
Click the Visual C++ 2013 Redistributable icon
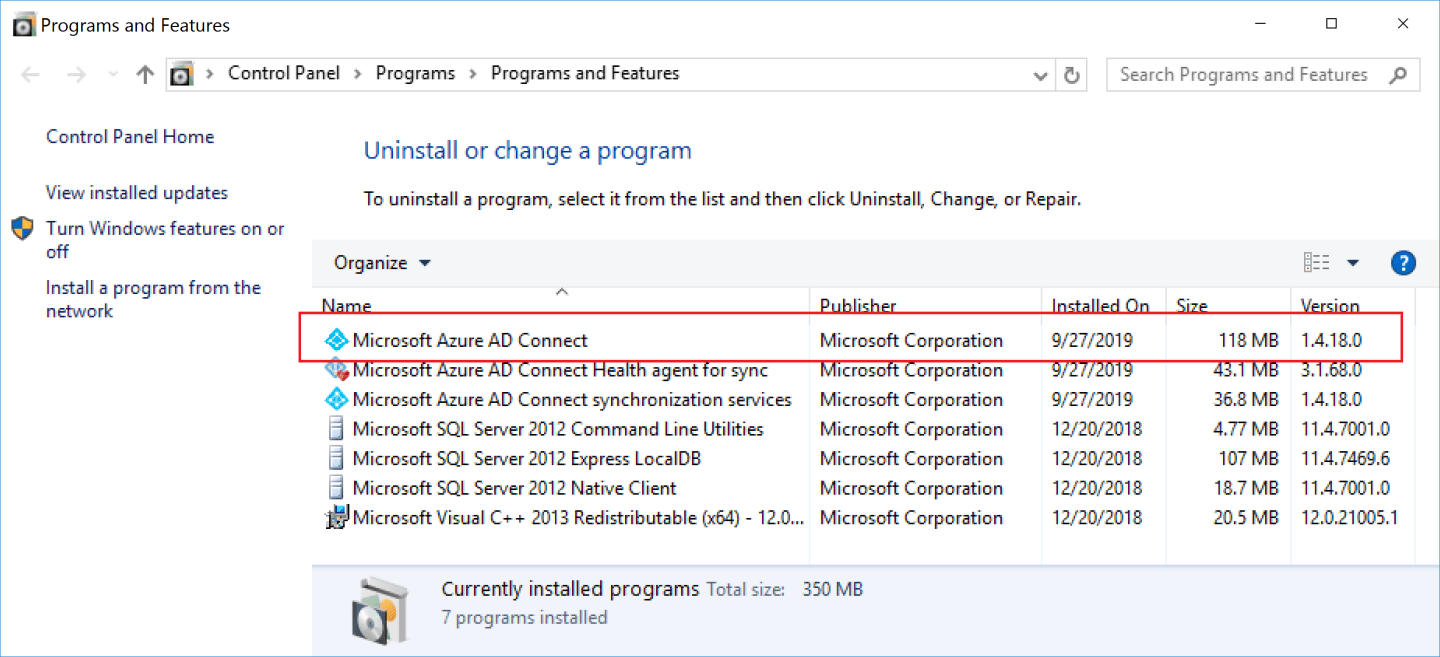(x=336, y=518)
